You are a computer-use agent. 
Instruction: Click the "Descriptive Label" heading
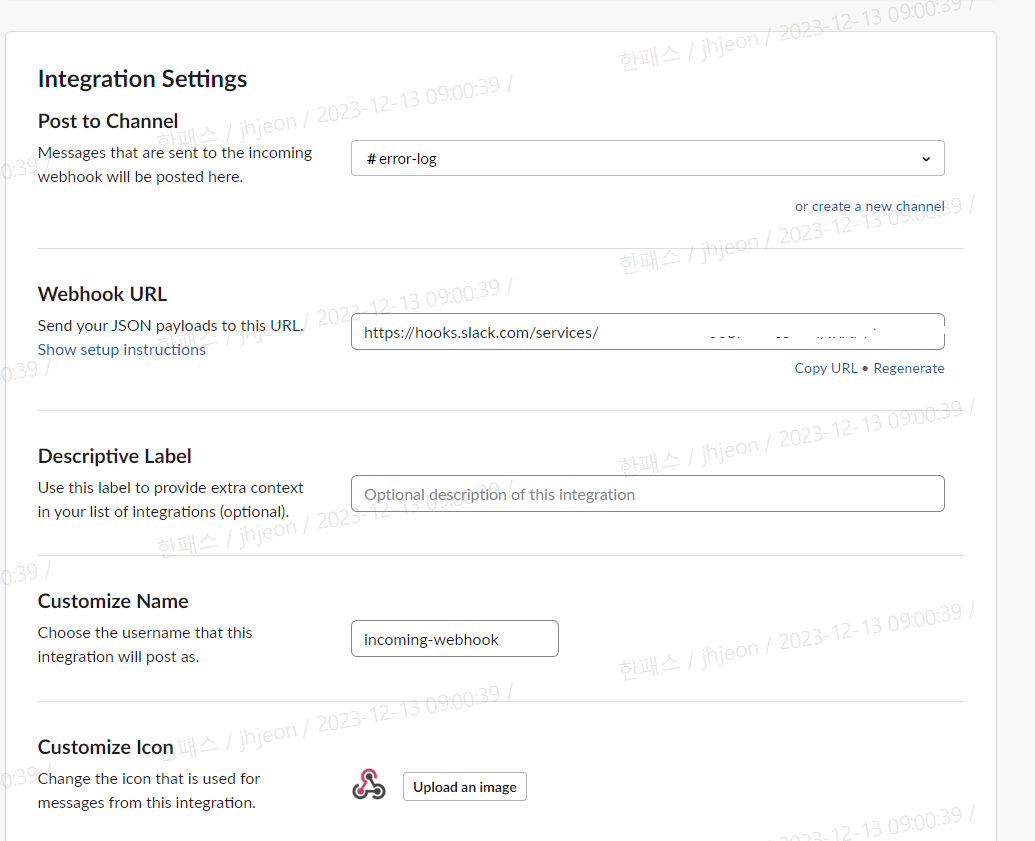115,456
